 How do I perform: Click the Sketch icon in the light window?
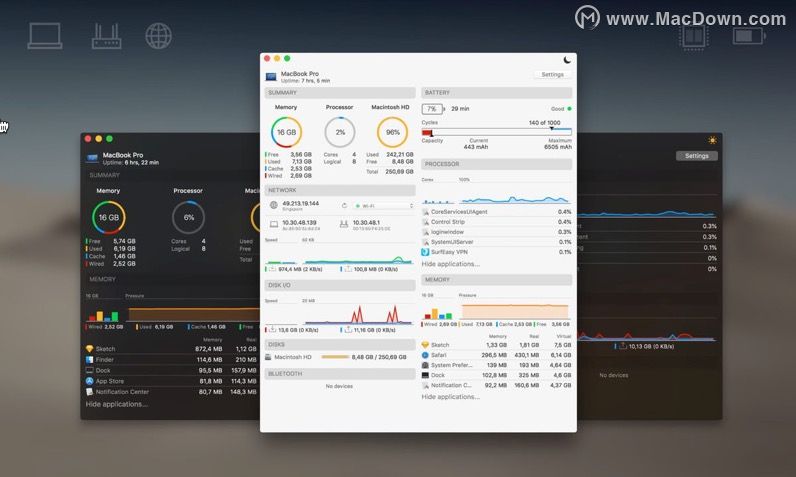click(x=425, y=345)
